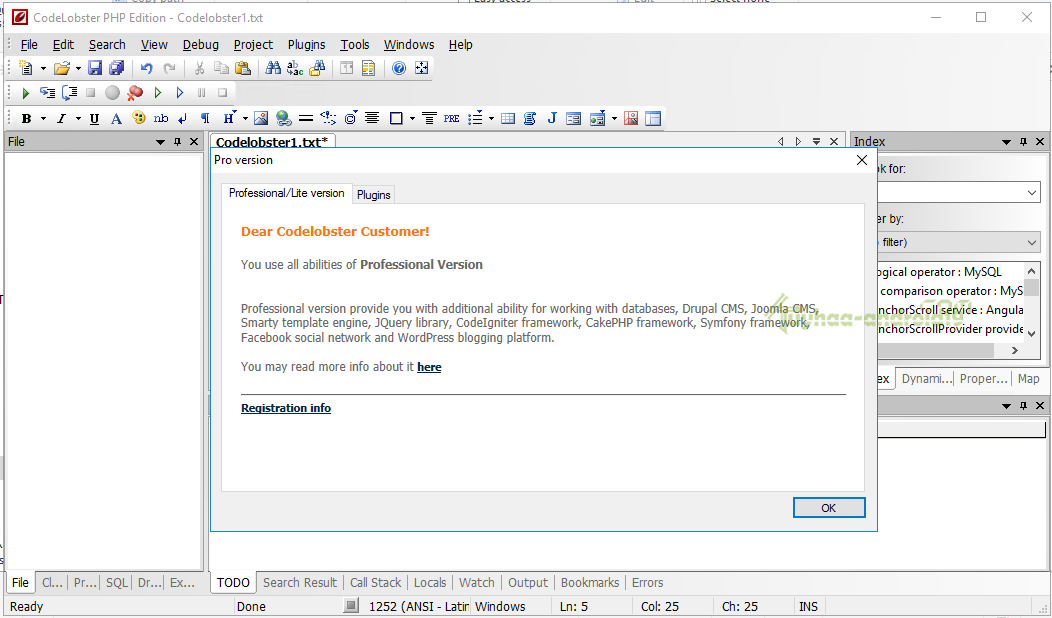The image size is (1052, 618).
Task: Click the Insert Line Break arrow icon
Action: pos(183,119)
